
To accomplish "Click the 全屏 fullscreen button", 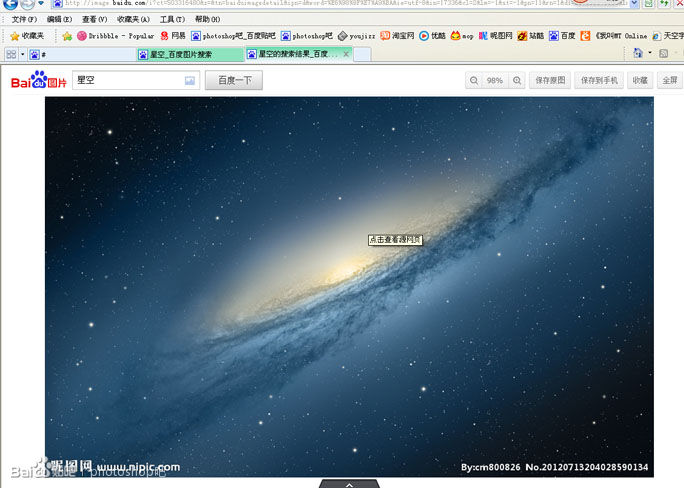I will [670, 80].
